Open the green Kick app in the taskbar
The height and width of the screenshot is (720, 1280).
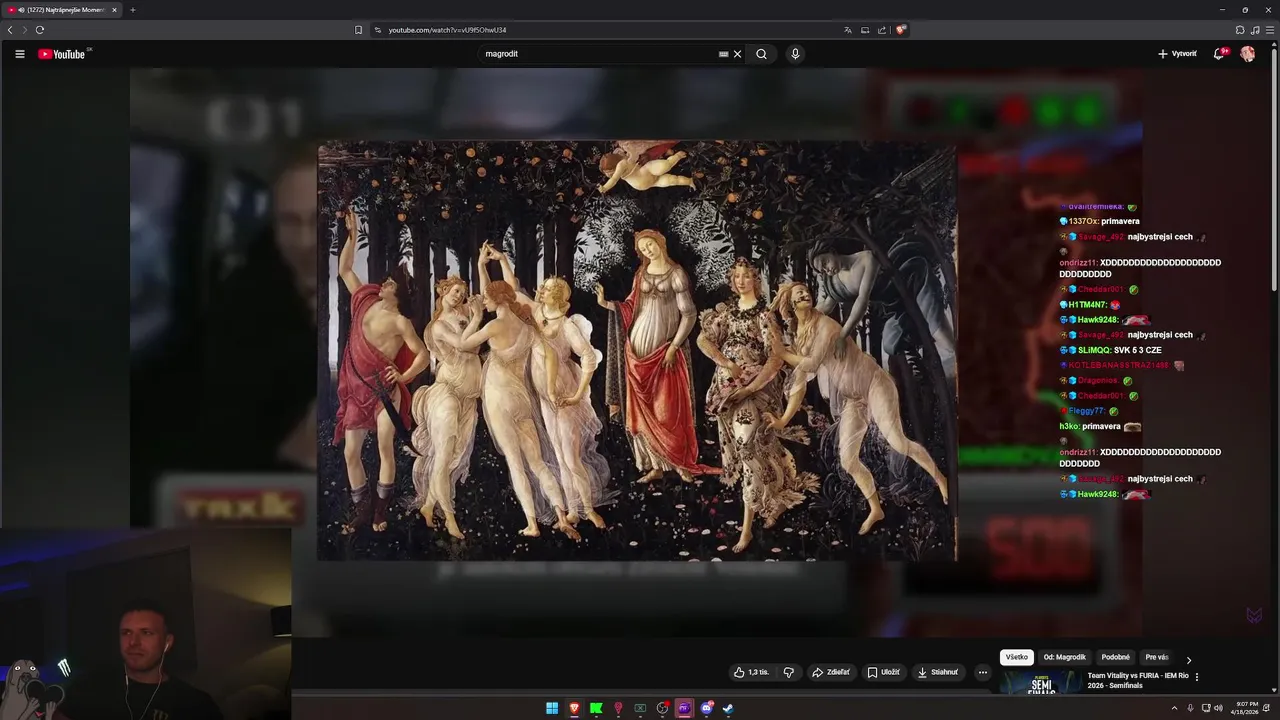(596, 708)
